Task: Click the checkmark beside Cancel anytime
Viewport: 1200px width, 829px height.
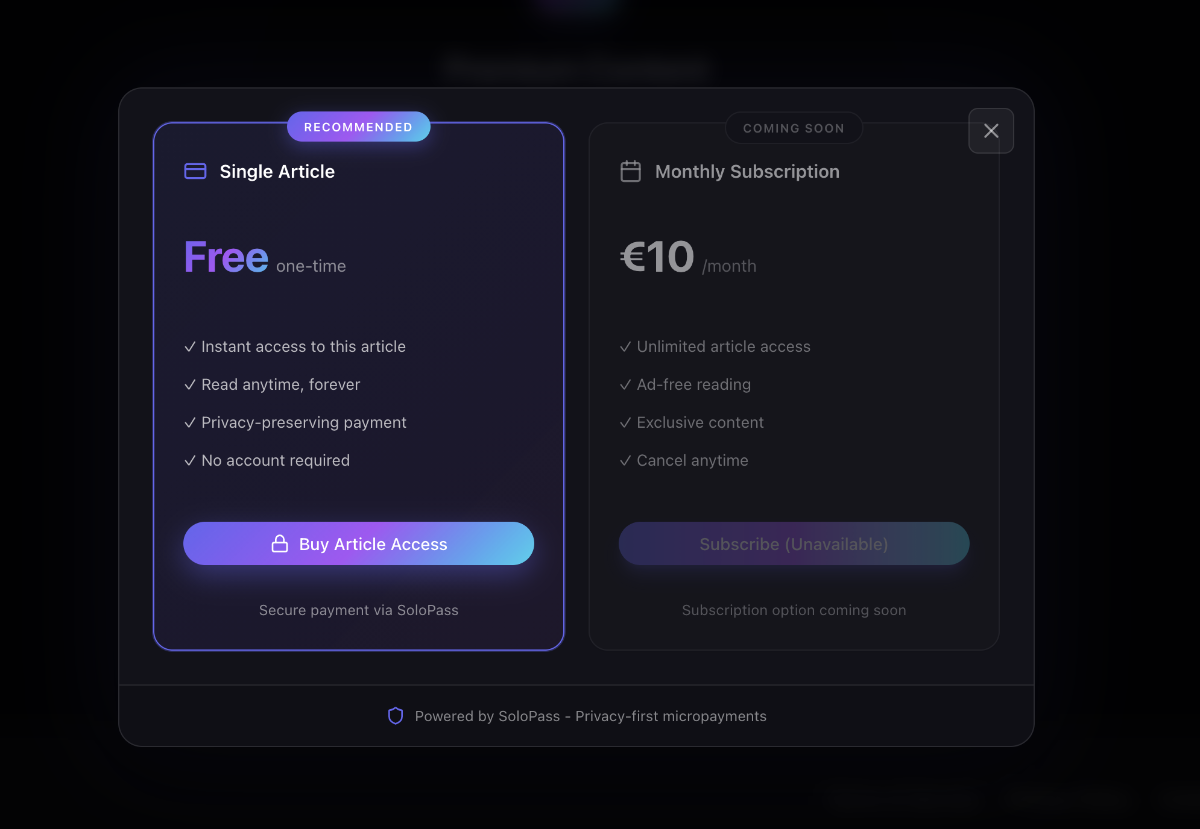Action: click(x=625, y=460)
